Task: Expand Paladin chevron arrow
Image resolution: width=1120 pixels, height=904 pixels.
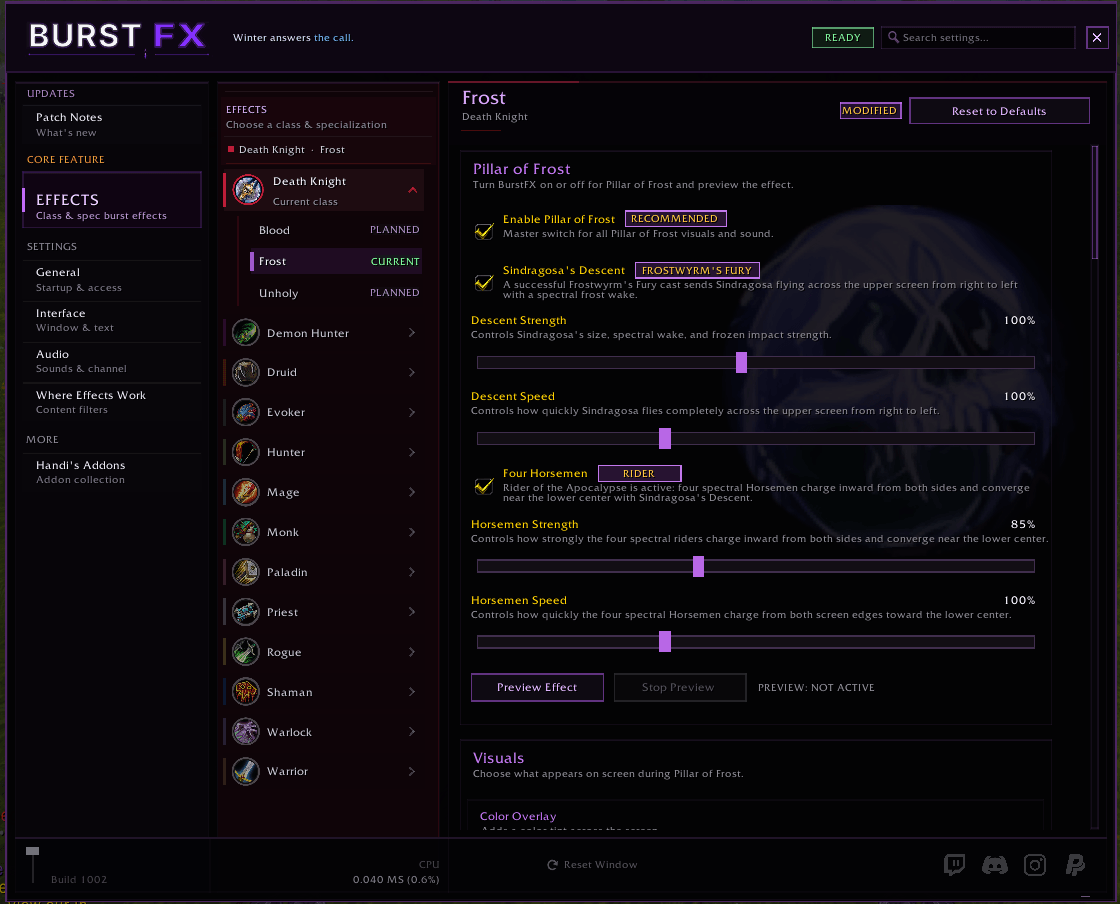Action: [412, 572]
